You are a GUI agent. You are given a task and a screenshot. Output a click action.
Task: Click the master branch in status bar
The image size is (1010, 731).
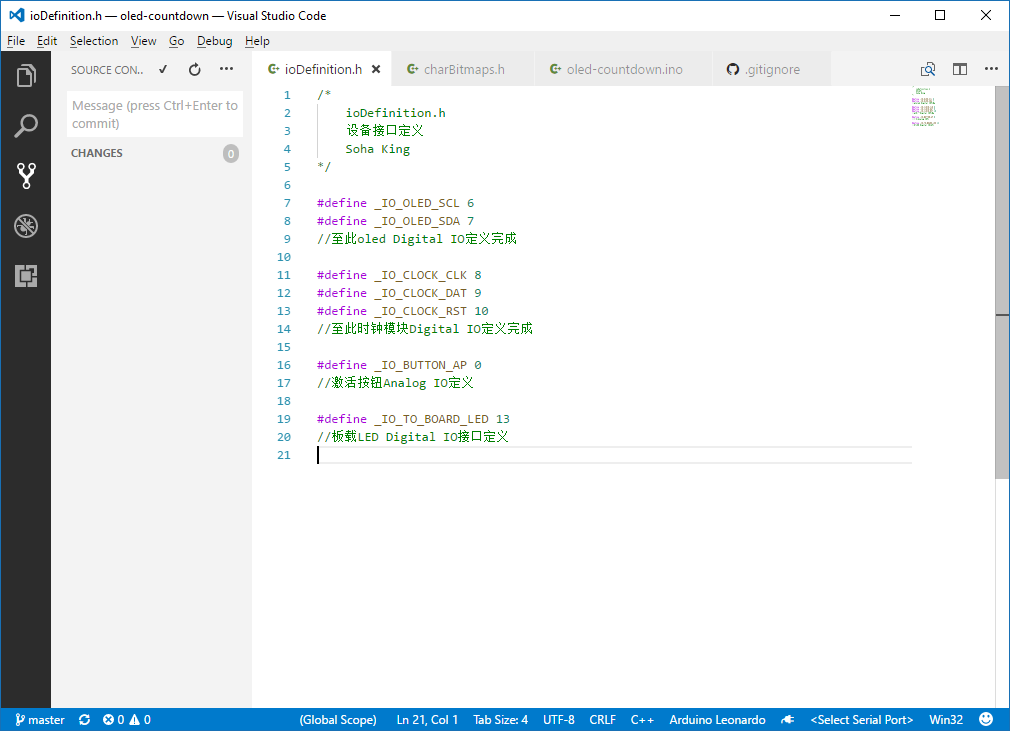40,719
